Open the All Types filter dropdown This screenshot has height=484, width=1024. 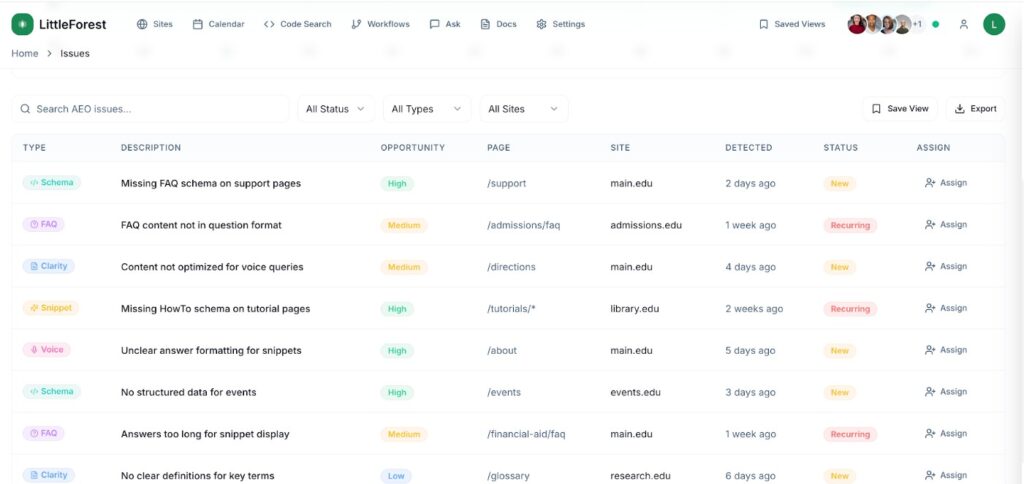click(425, 109)
